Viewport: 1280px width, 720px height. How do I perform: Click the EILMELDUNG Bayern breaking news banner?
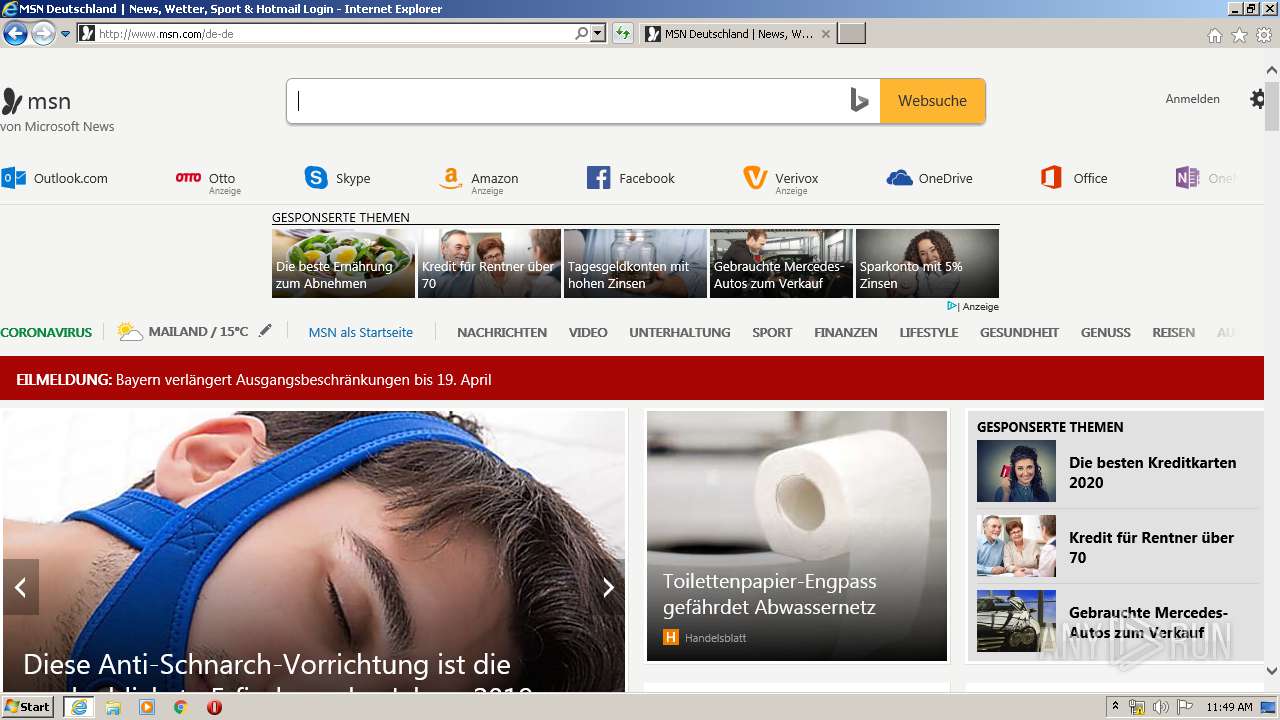click(632, 380)
